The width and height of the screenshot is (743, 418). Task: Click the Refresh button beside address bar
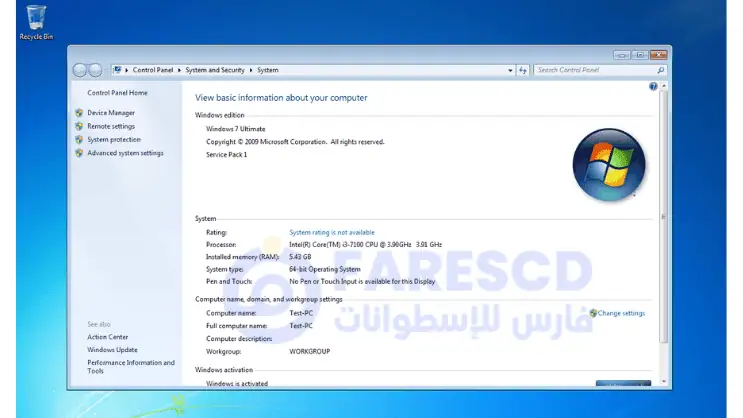[x=523, y=70]
